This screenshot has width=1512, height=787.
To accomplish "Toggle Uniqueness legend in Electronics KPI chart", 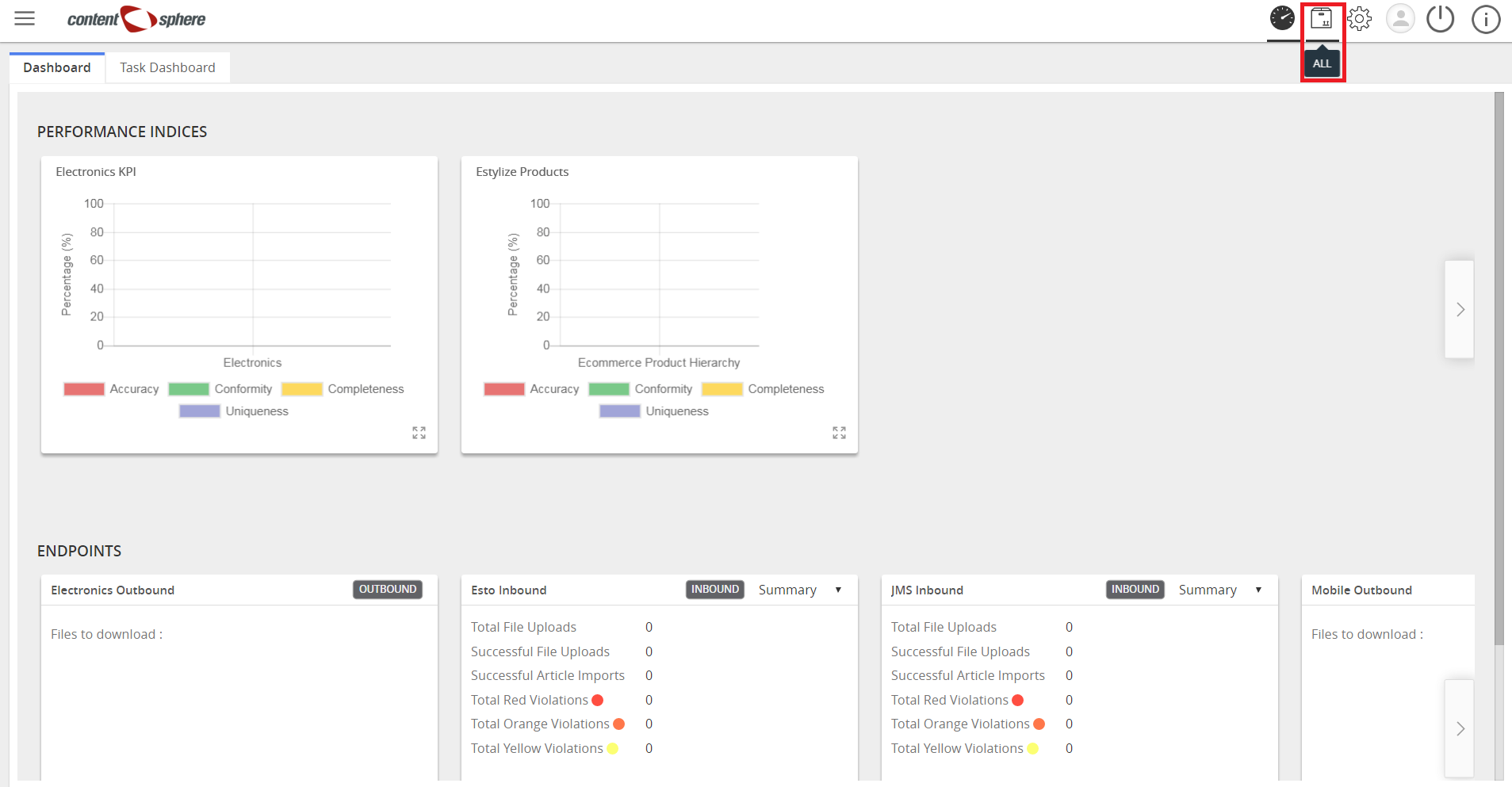I will tap(234, 411).
